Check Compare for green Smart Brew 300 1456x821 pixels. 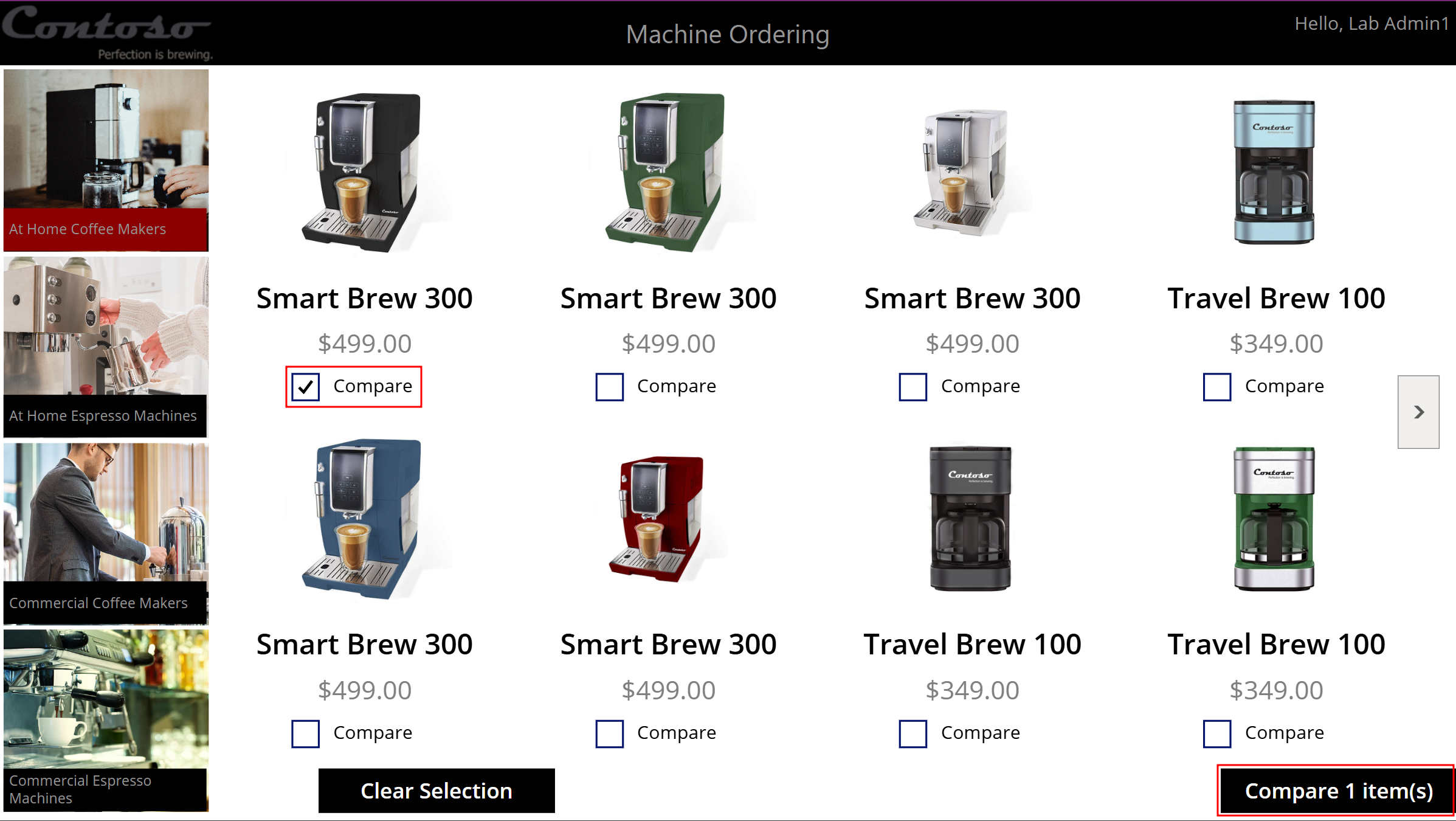pos(609,387)
